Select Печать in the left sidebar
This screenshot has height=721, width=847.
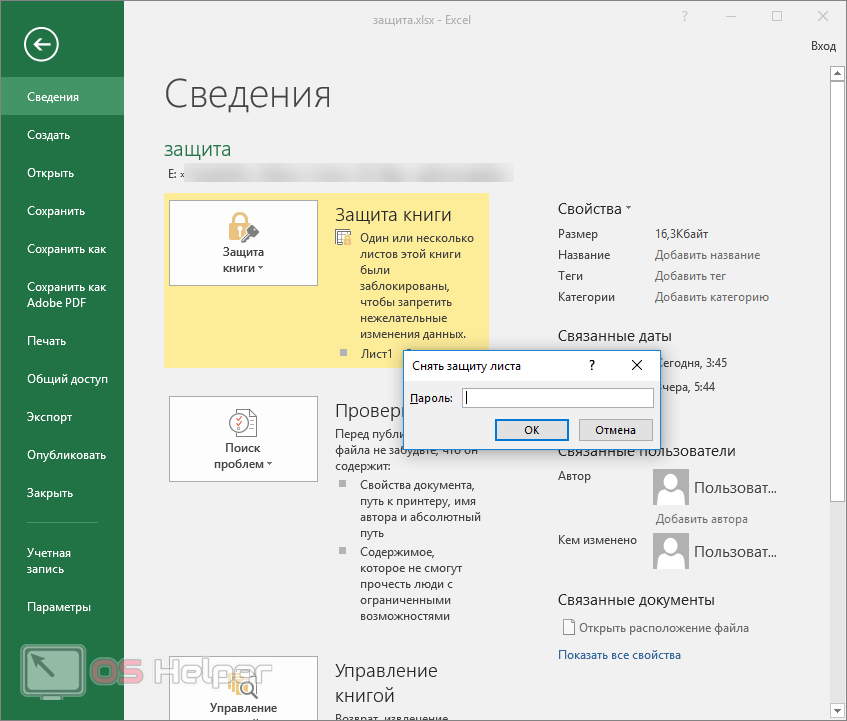[x=46, y=341]
